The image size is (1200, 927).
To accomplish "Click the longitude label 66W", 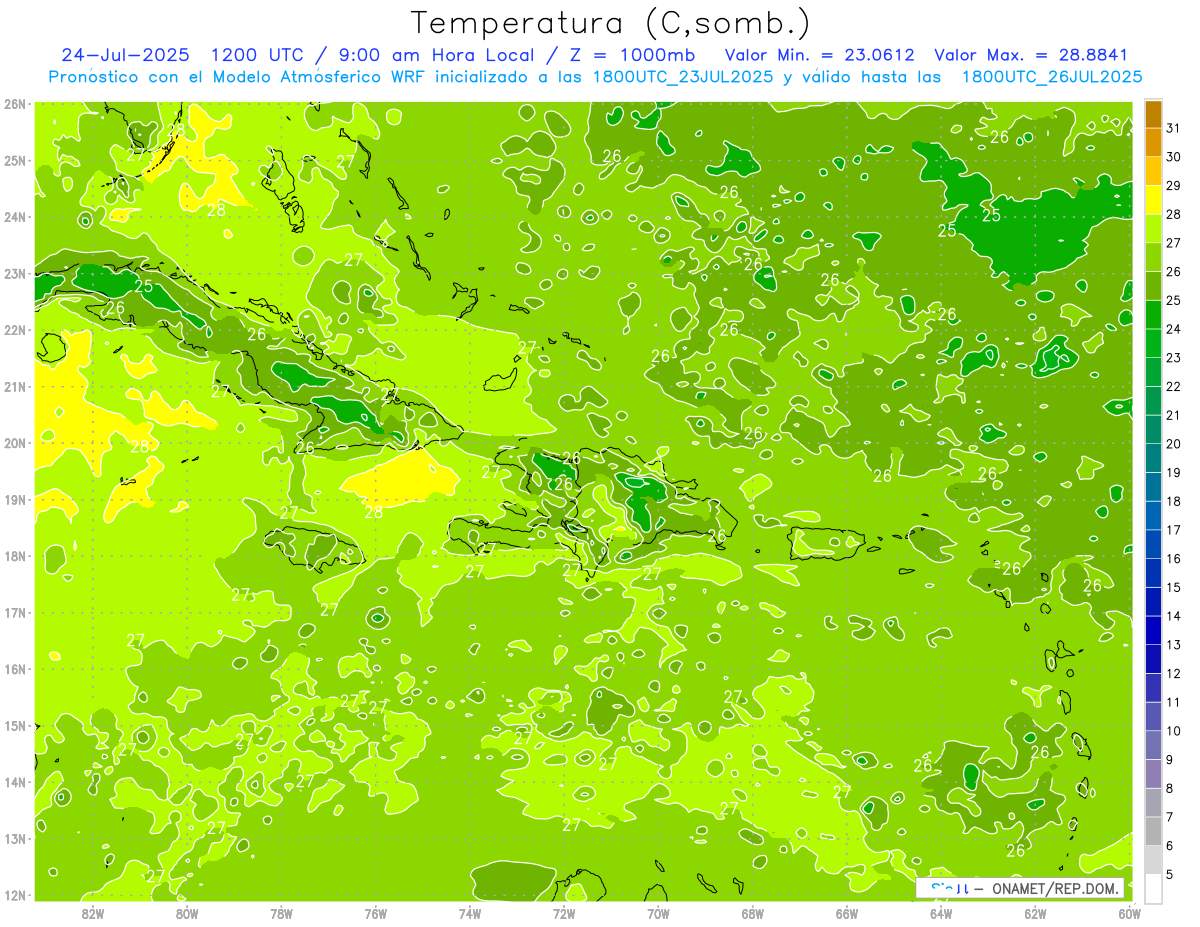I will (x=846, y=912).
